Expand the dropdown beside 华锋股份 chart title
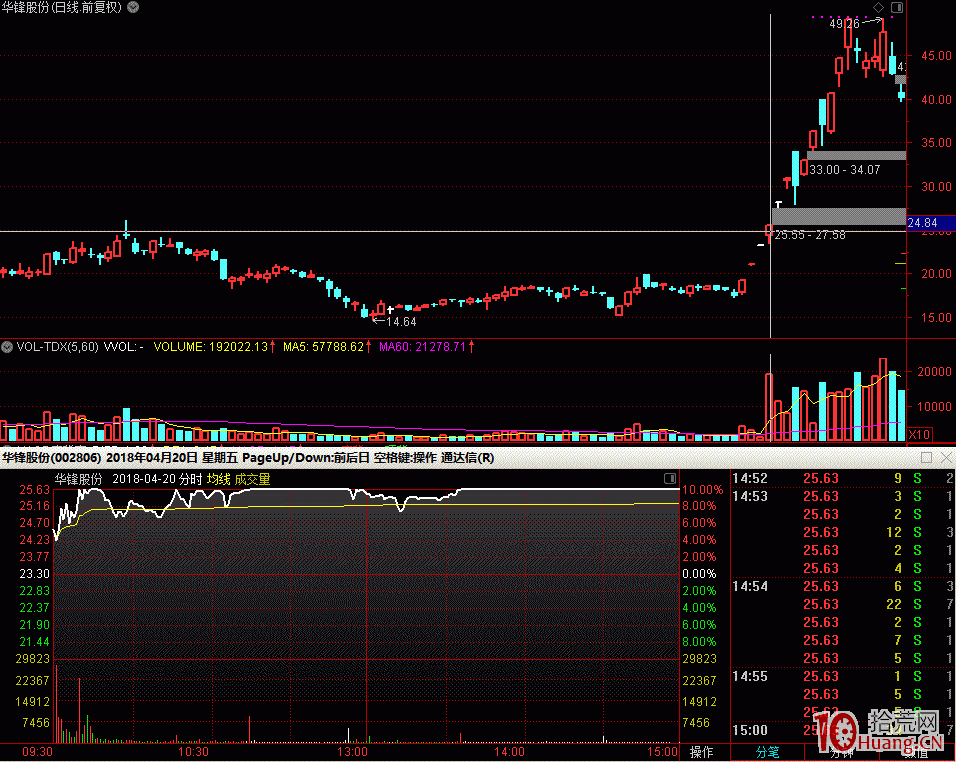Screen dimensions: 956x762 pyautogui.click(x=134, y=7)
